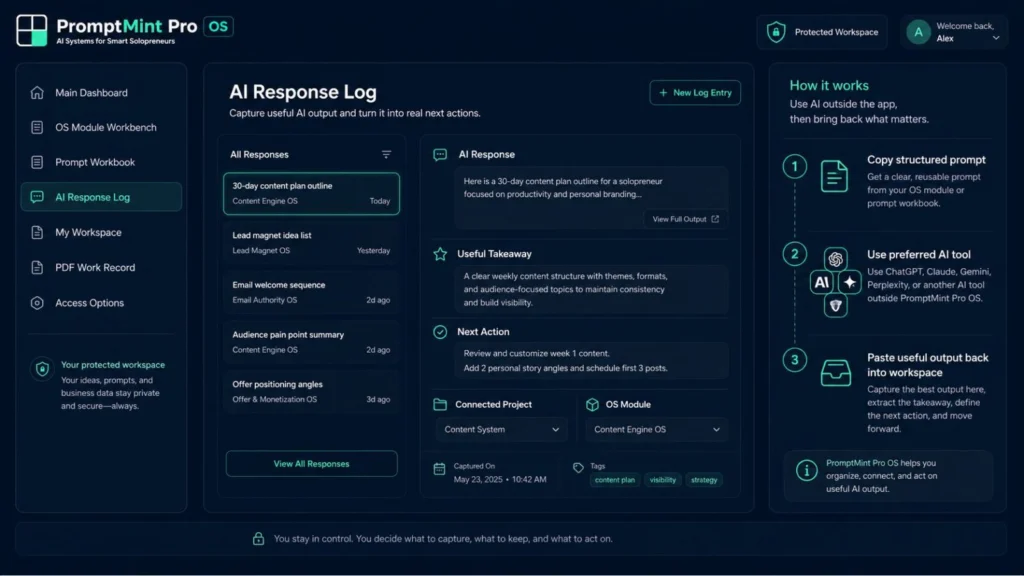
Task: Click the Protected Workspace badge
Action: [x=822, y=31]
